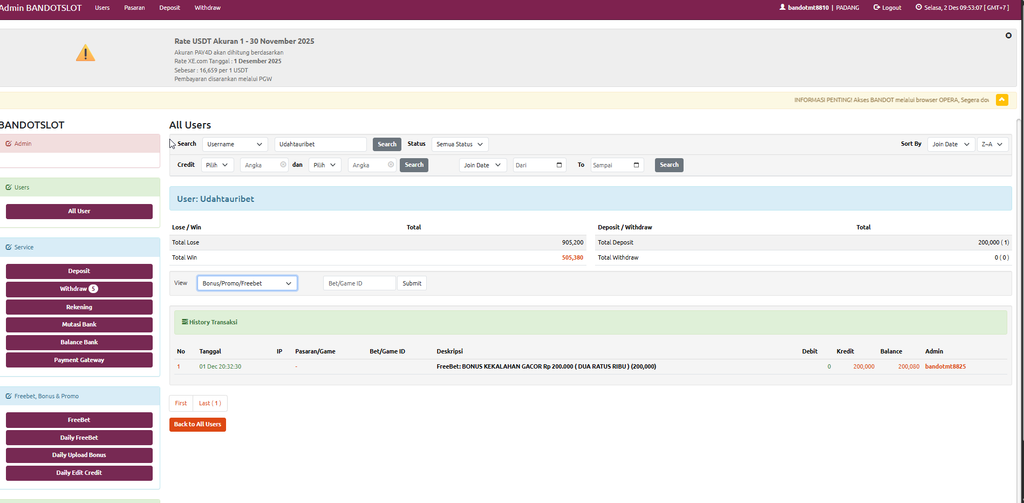This screenshot has height=503, width=1024.
Task: Click the Total Deposit value 200,000 ( 1 )
Action: click(x=993, y=242)
